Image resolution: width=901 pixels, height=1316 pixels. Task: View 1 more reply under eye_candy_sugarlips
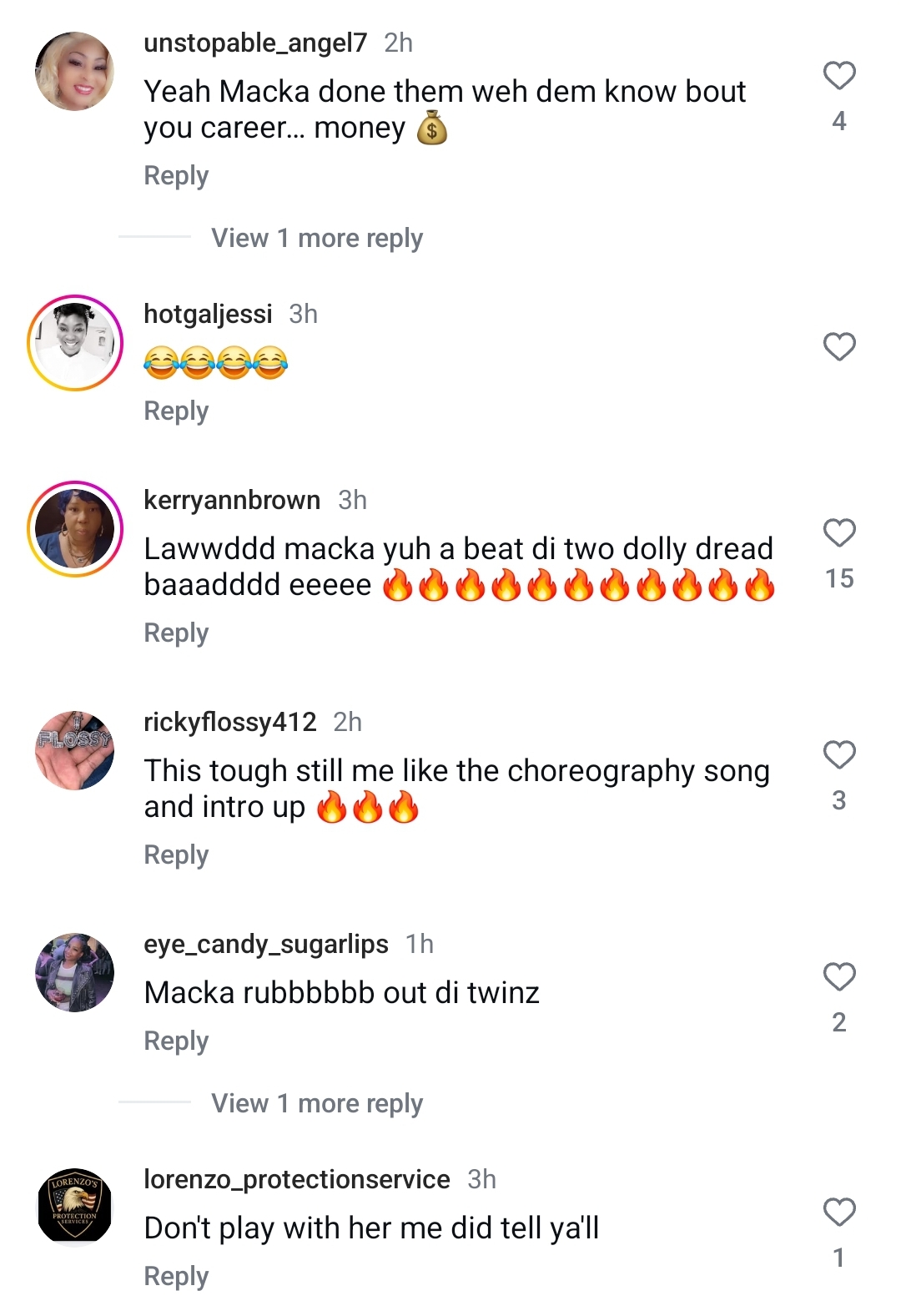click(x=317, y=1104)
